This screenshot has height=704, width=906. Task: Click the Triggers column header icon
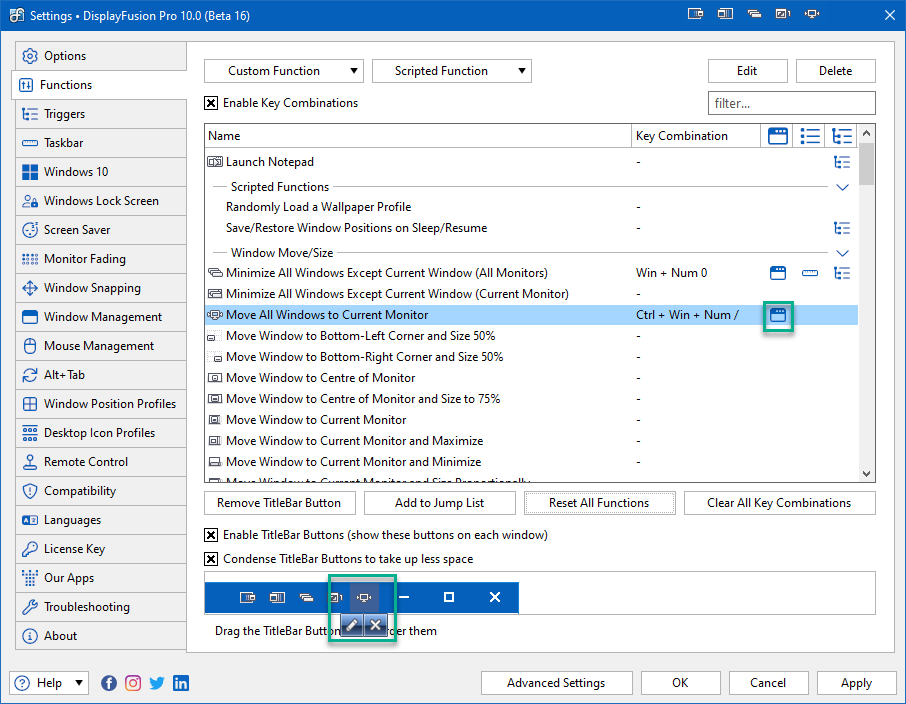tap(842, 136)
